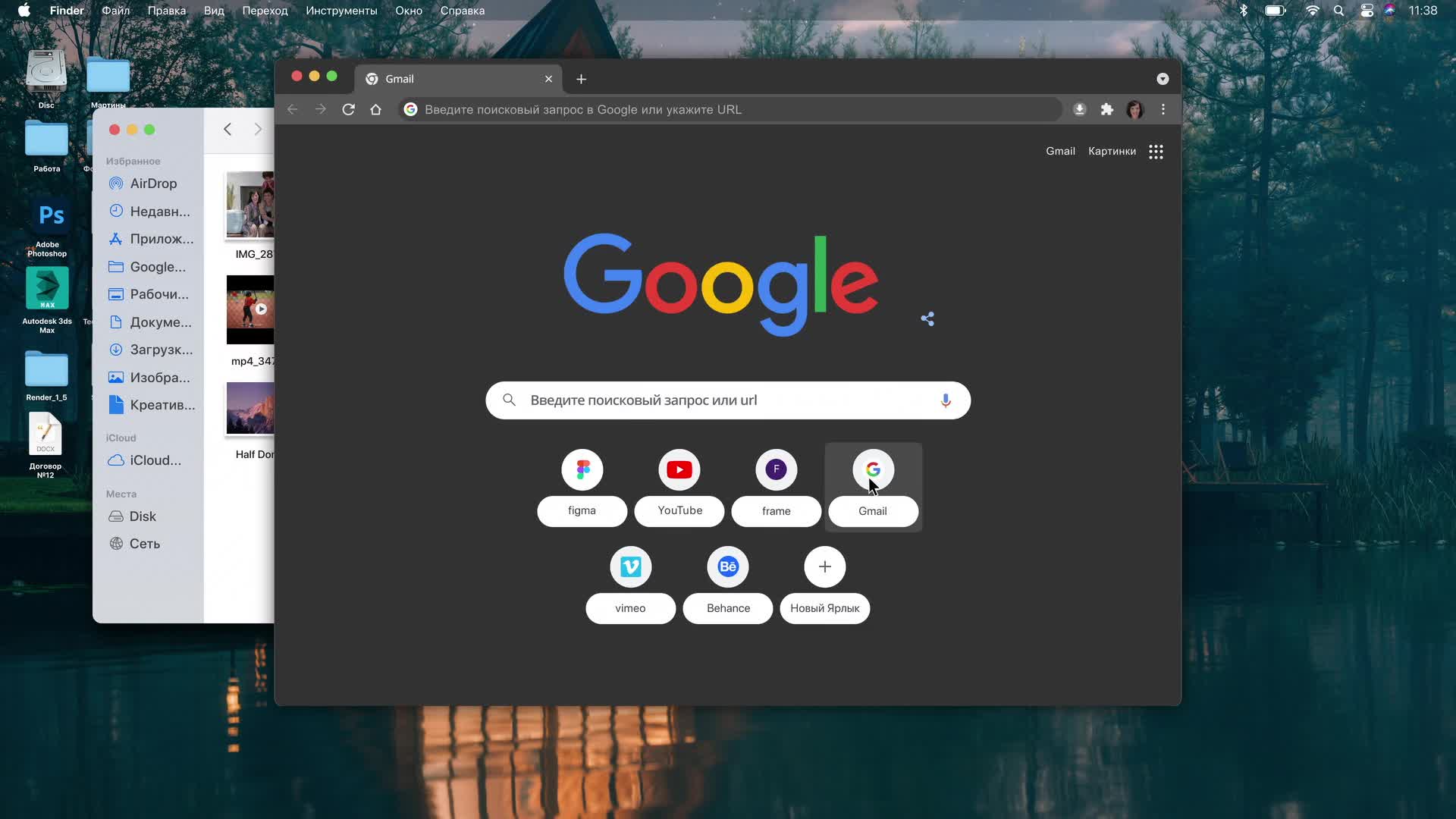Reload the page in Chrome
The image size is (1456, 819).
pyautogui.click(x=349, y=109)
